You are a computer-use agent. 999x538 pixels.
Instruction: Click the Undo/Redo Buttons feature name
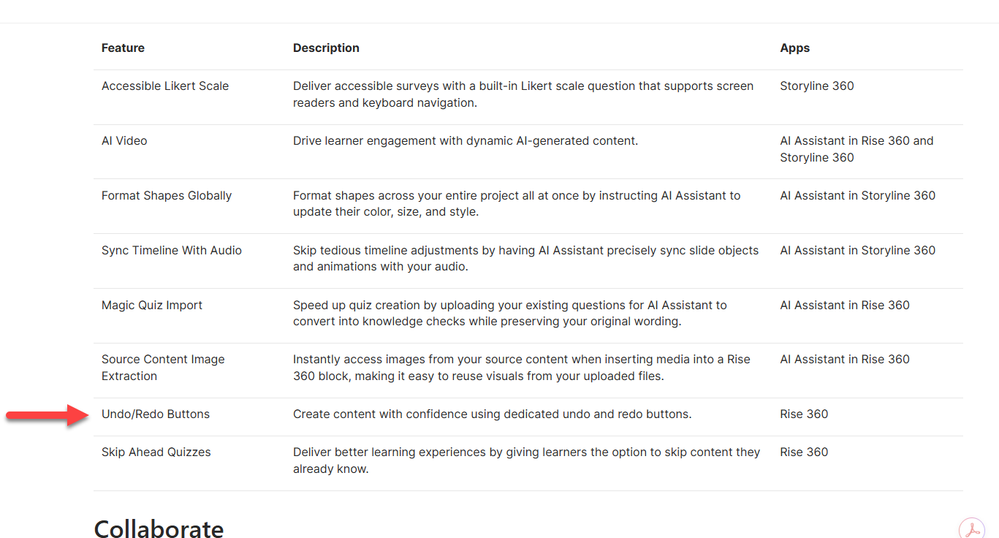155,414
